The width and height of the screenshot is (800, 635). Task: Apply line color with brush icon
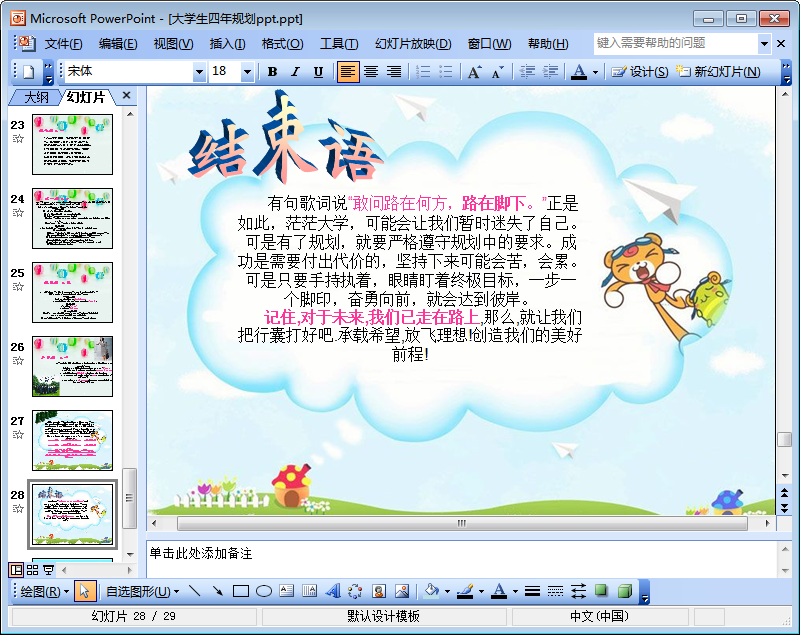[465, 591]
